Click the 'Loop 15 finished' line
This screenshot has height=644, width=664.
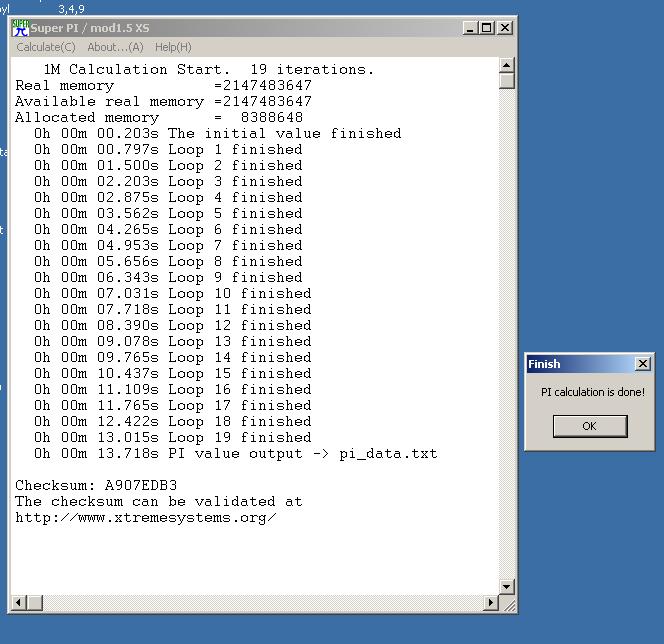coord(173,373)
